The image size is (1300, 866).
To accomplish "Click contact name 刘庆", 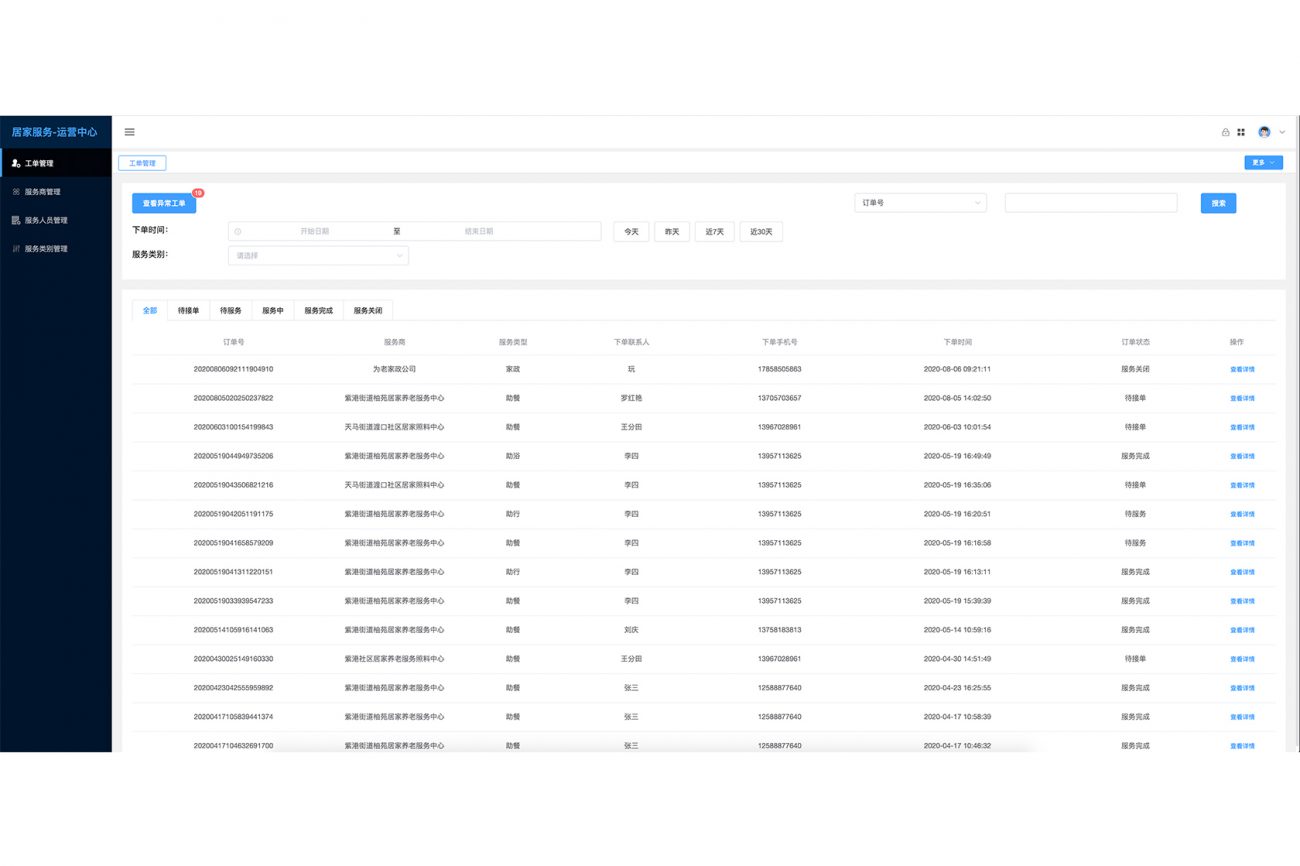I will 631,630.
